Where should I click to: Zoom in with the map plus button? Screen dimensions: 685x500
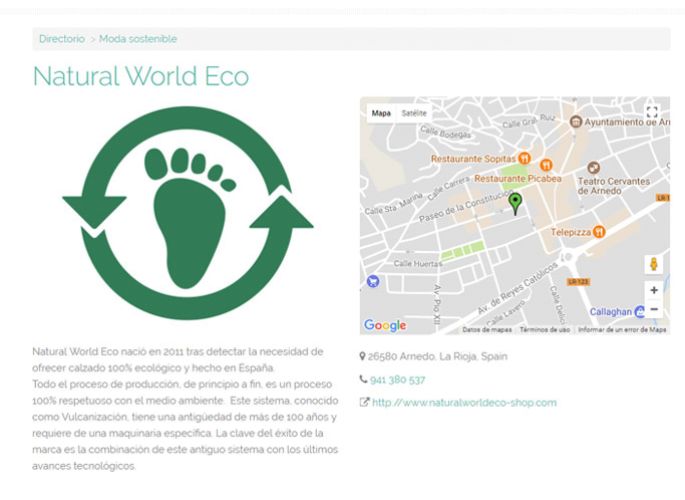(x=654, y=290)
